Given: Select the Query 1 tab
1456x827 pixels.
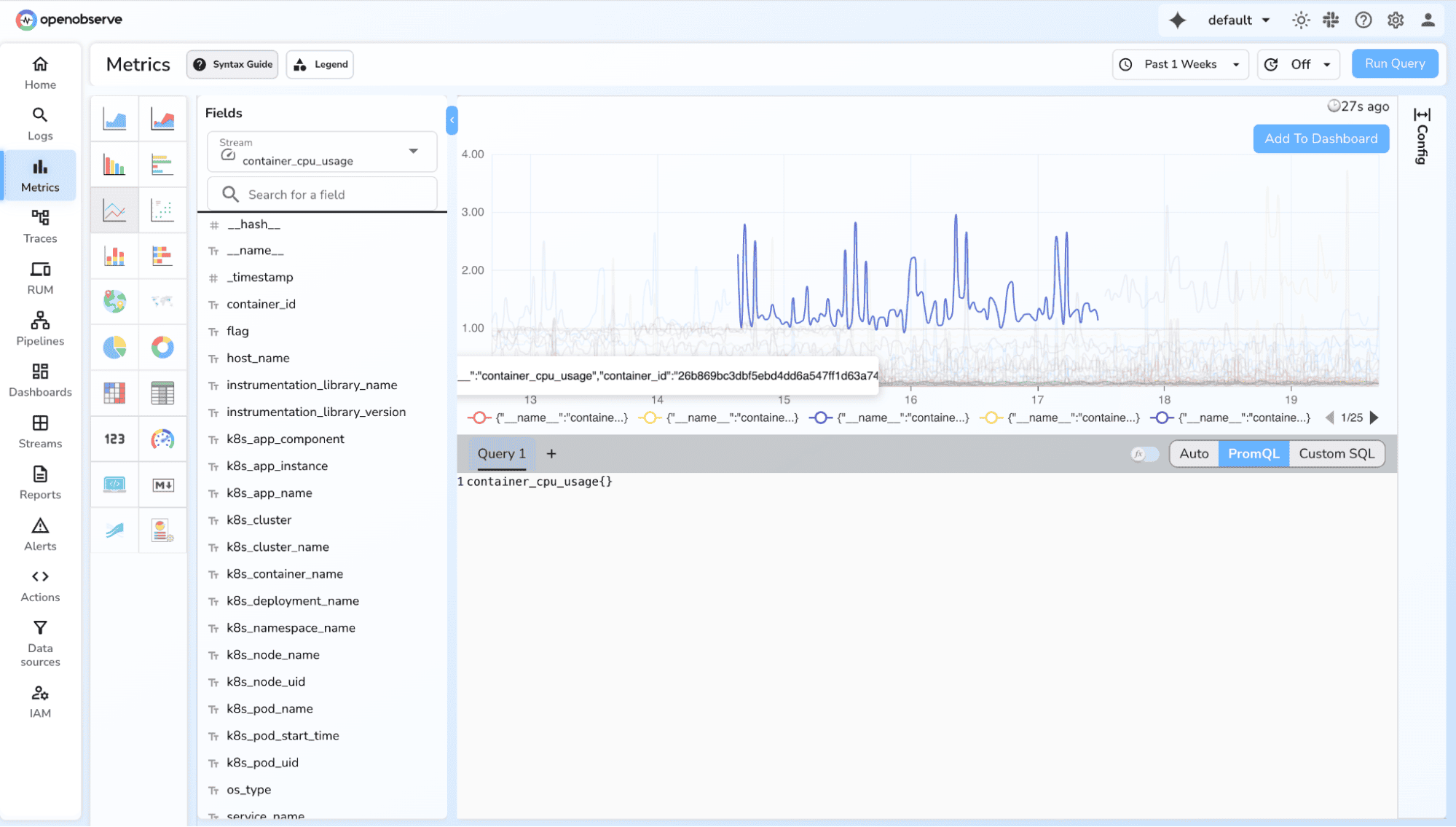Looking at the screenshot, I should [501, 454].
